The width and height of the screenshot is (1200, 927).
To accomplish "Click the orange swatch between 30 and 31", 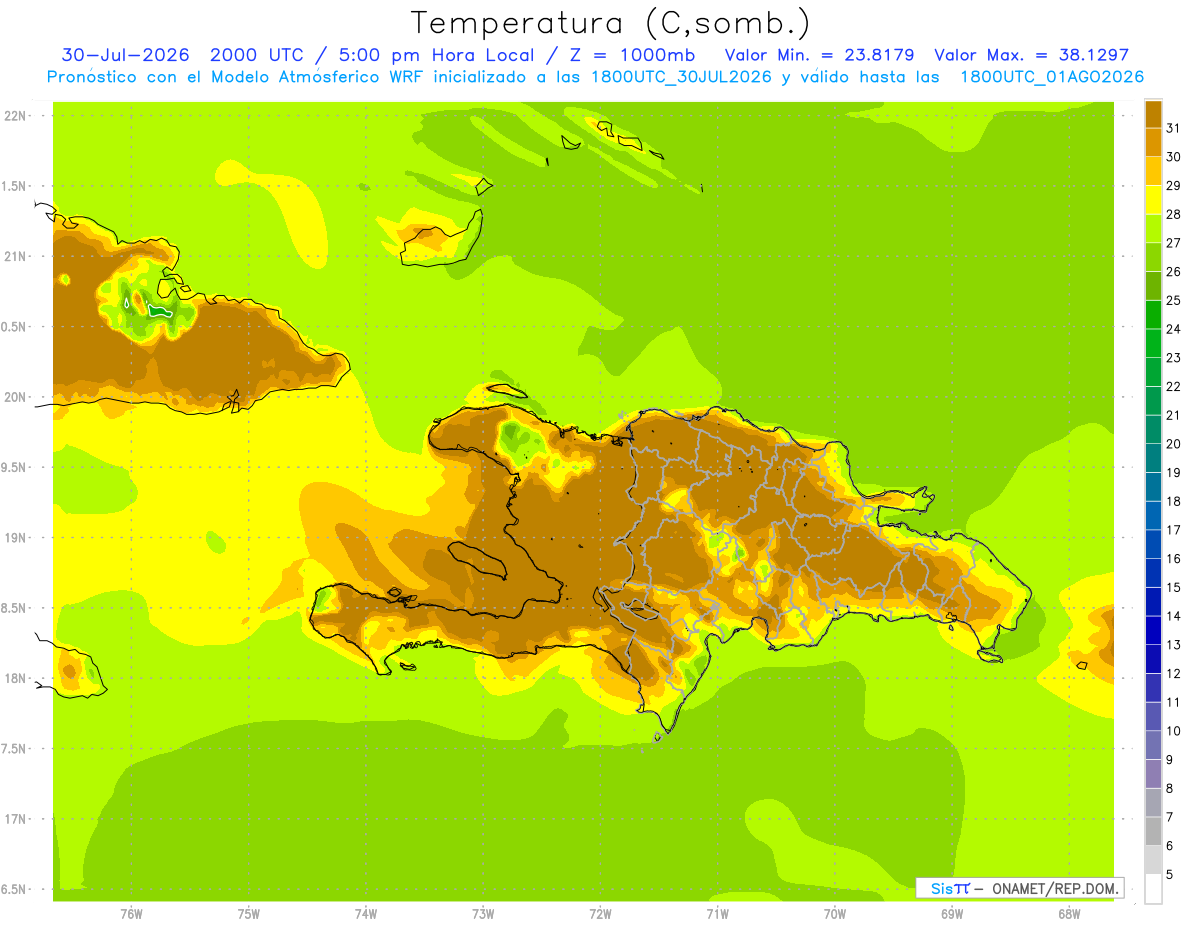I will point(1153,142).
